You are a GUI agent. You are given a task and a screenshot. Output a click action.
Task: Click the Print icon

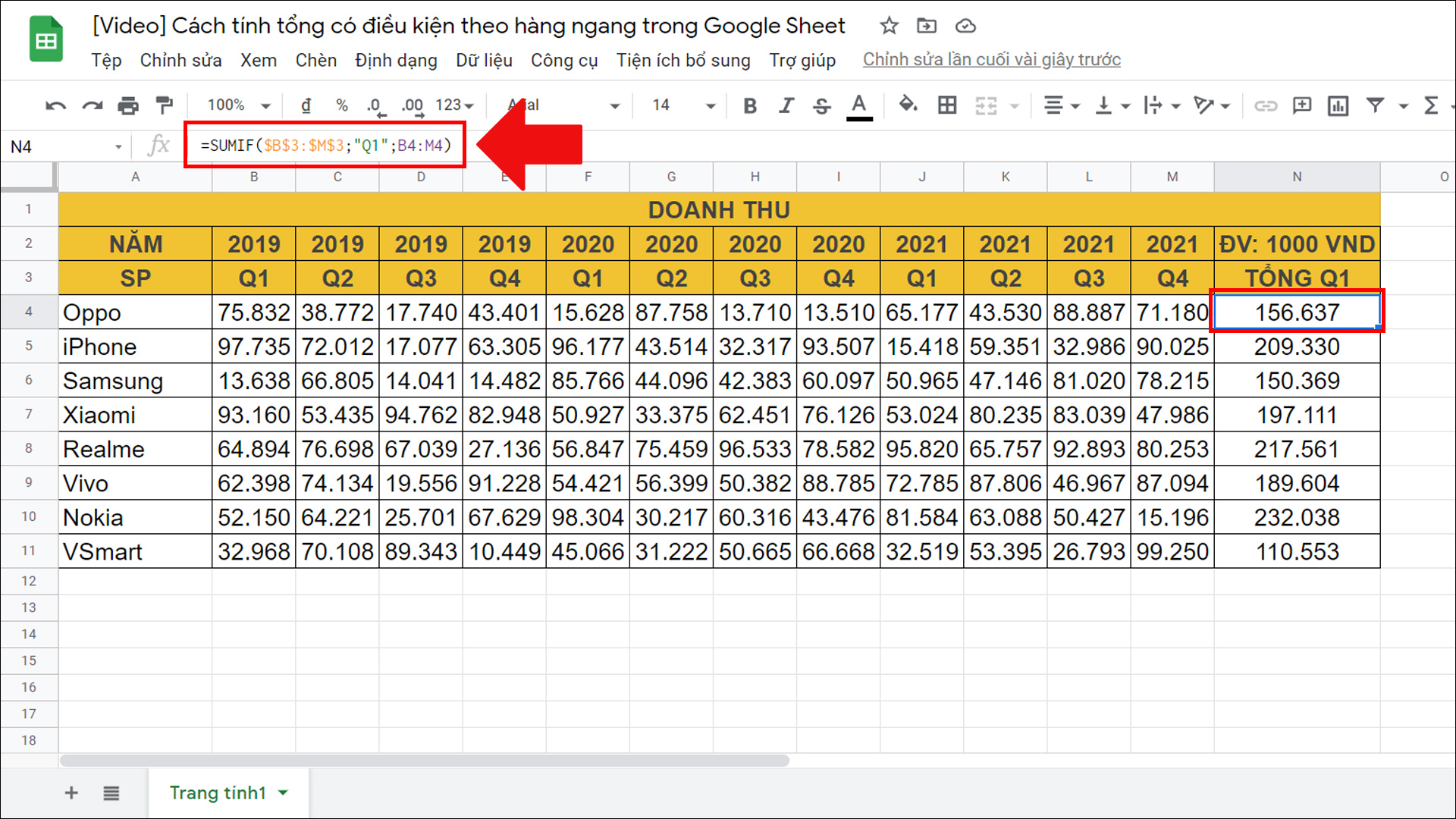coord(128,105)
